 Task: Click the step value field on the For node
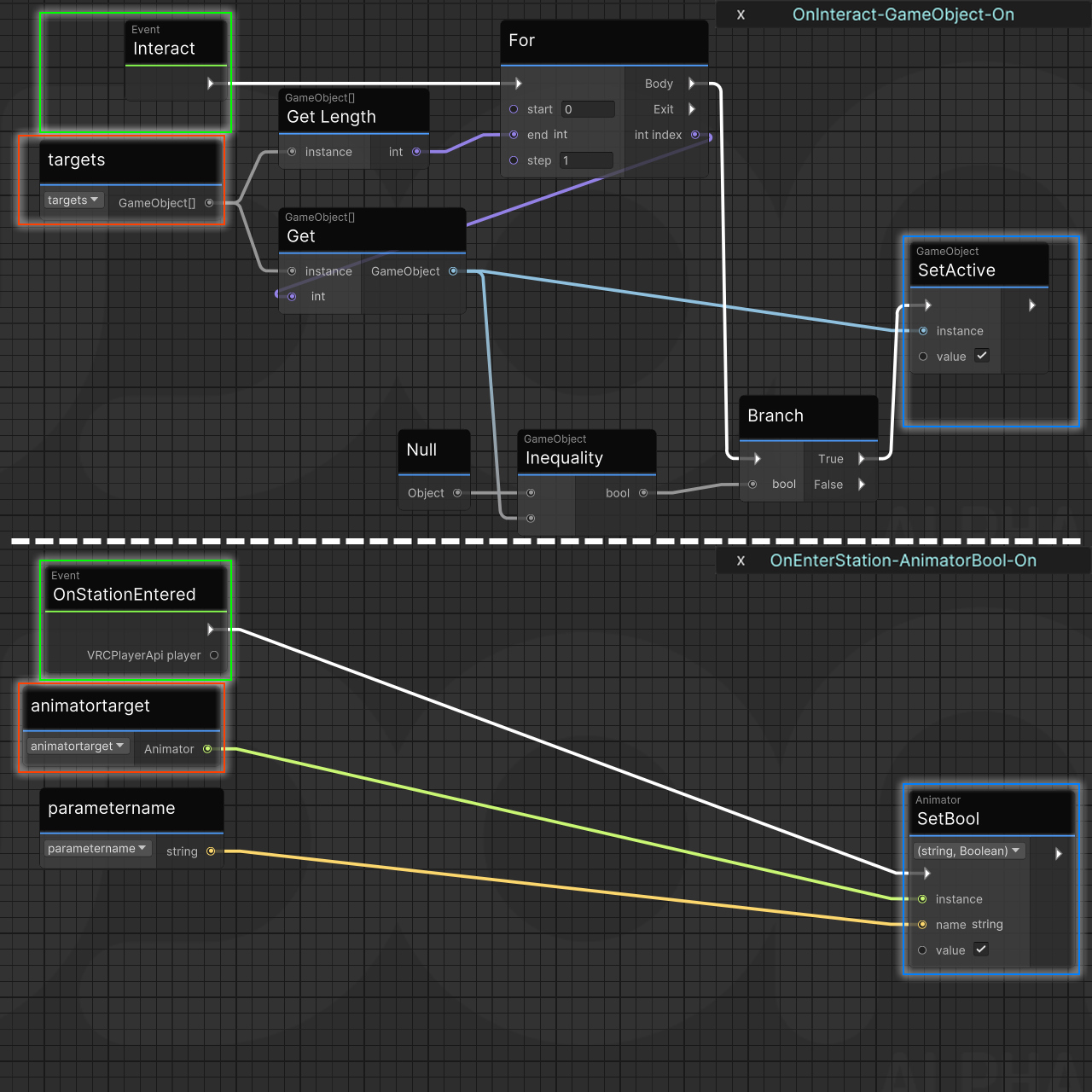tap(586, 160)
